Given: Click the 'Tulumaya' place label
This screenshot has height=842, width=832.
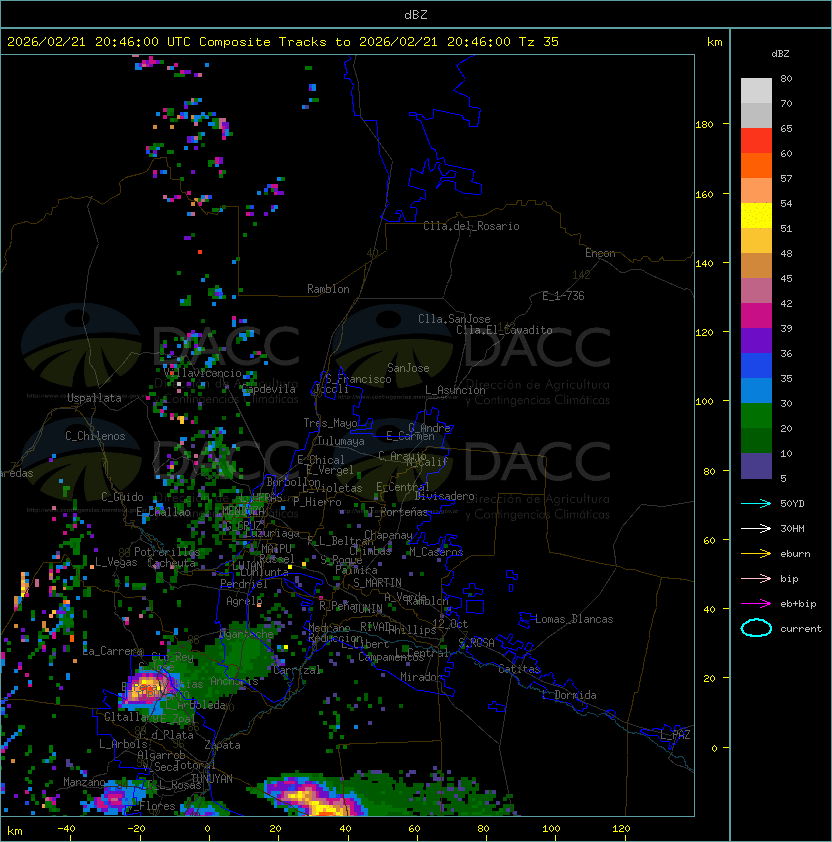Looking at the screenshot, I should point(341,441).
